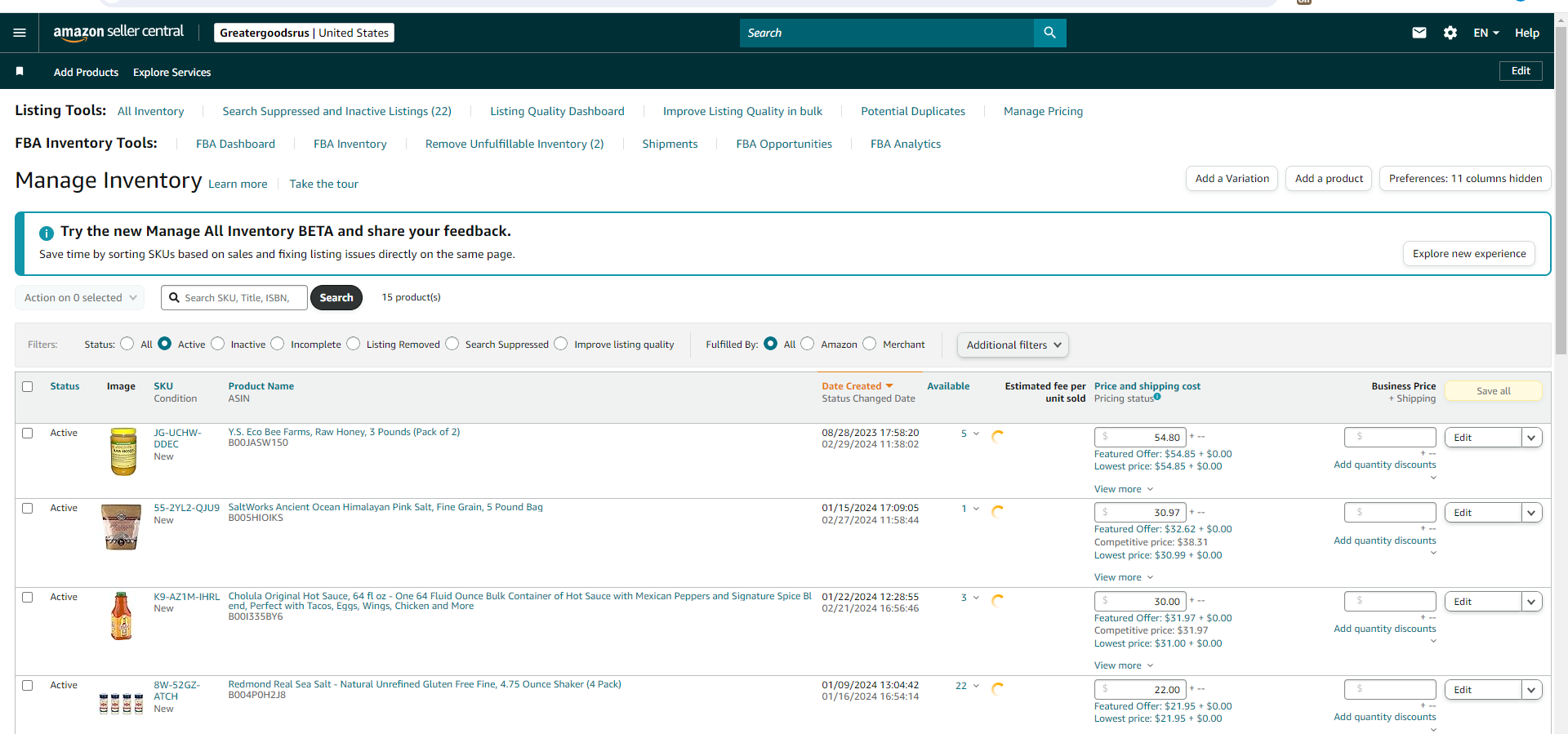Go to Manage Pricing
Screen dimensions: 1568x734
1043,111
